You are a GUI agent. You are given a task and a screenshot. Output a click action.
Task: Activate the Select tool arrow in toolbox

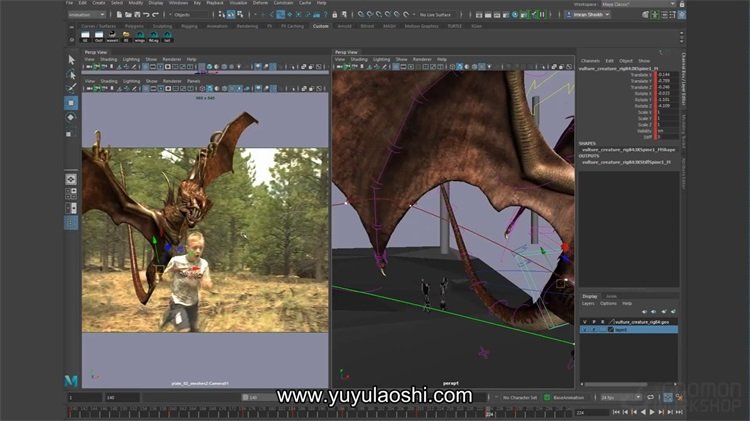(x=71, y=60)
